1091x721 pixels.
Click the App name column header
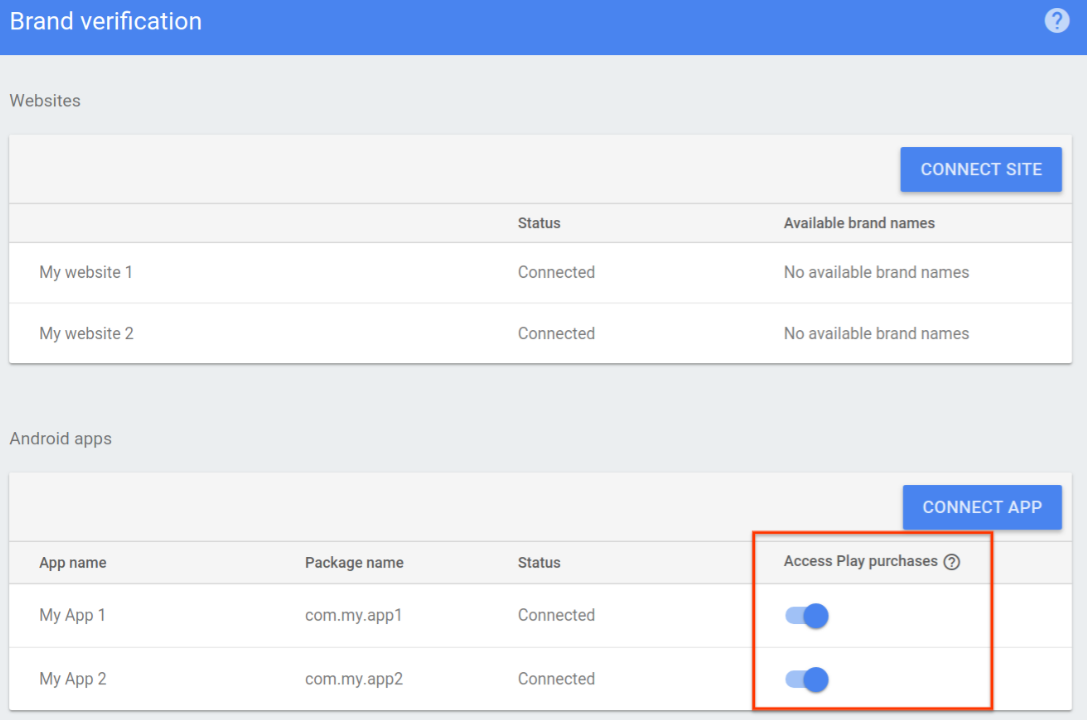(x=73, y=562)
